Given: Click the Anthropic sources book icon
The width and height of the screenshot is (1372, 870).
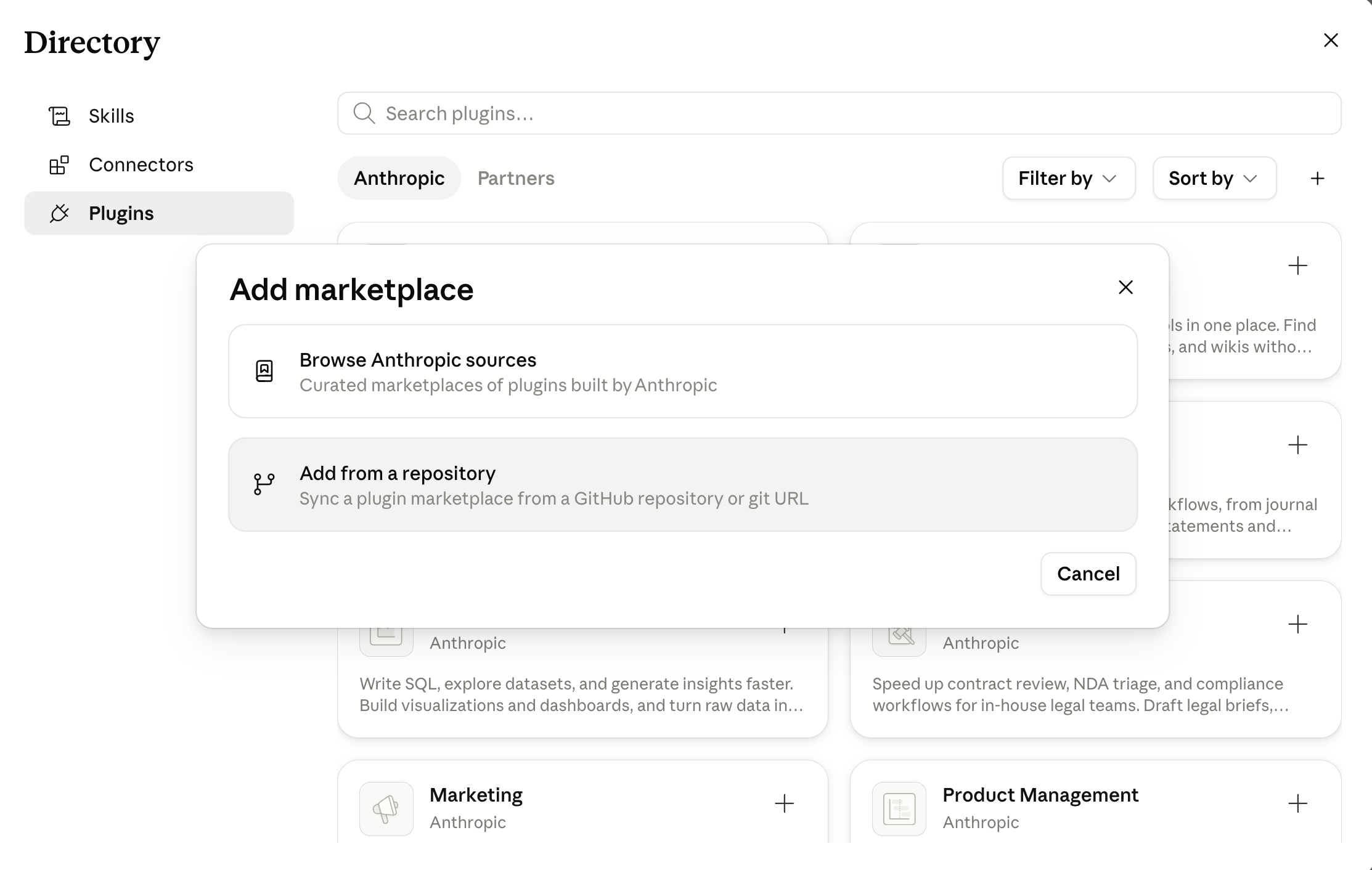Looking at the screenshot, I should pos(264,371).
